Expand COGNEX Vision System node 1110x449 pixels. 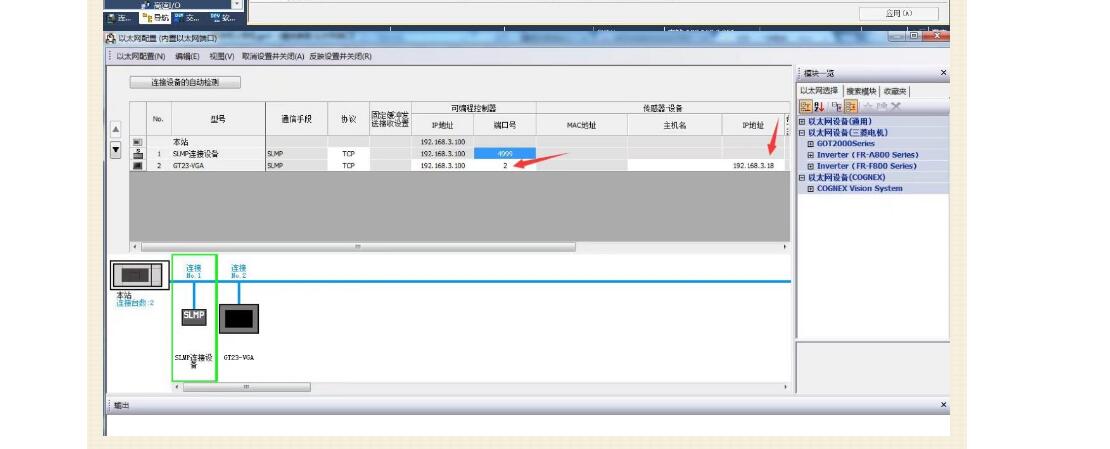810,188
